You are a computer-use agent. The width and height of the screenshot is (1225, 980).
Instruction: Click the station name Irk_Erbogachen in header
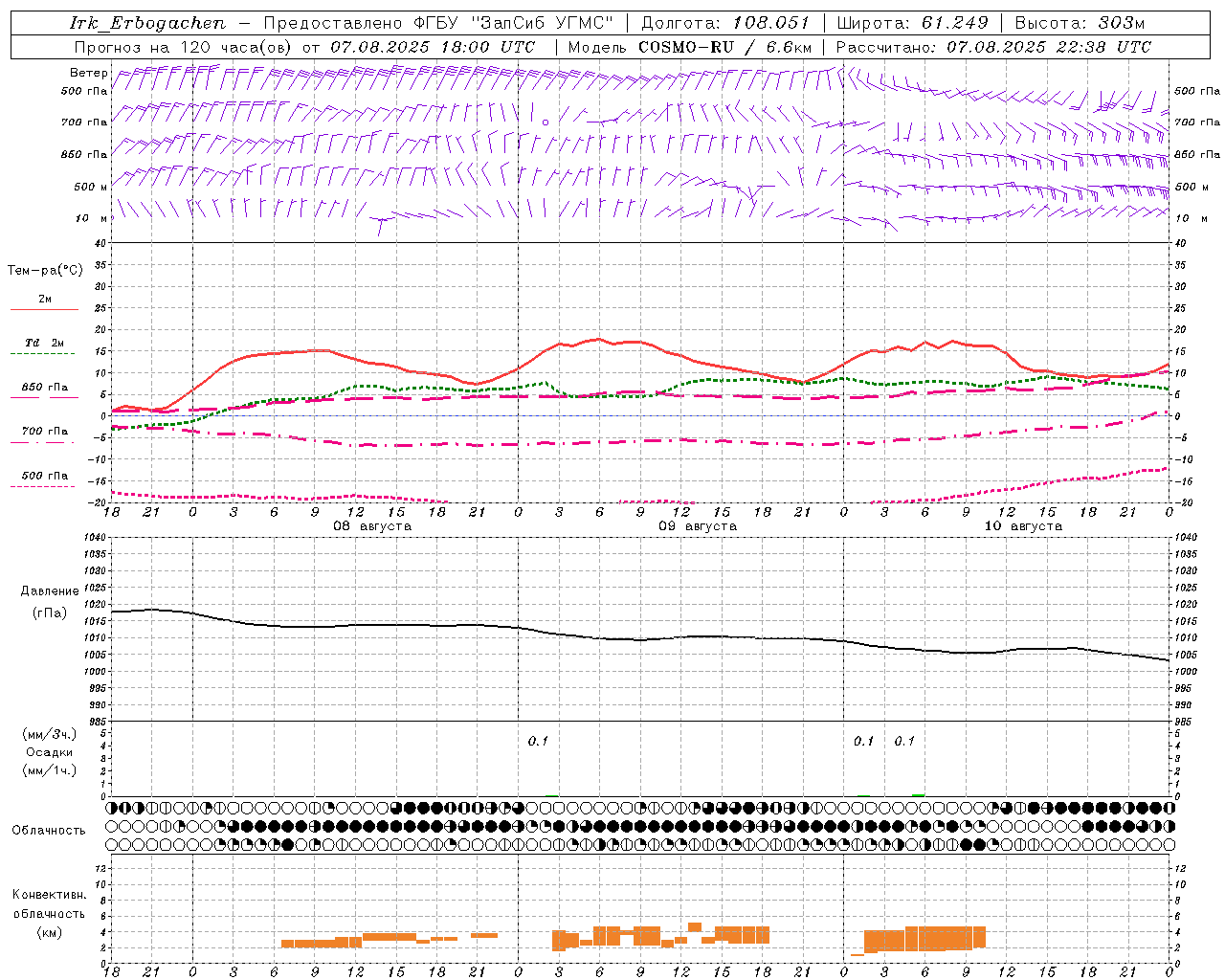148,23
